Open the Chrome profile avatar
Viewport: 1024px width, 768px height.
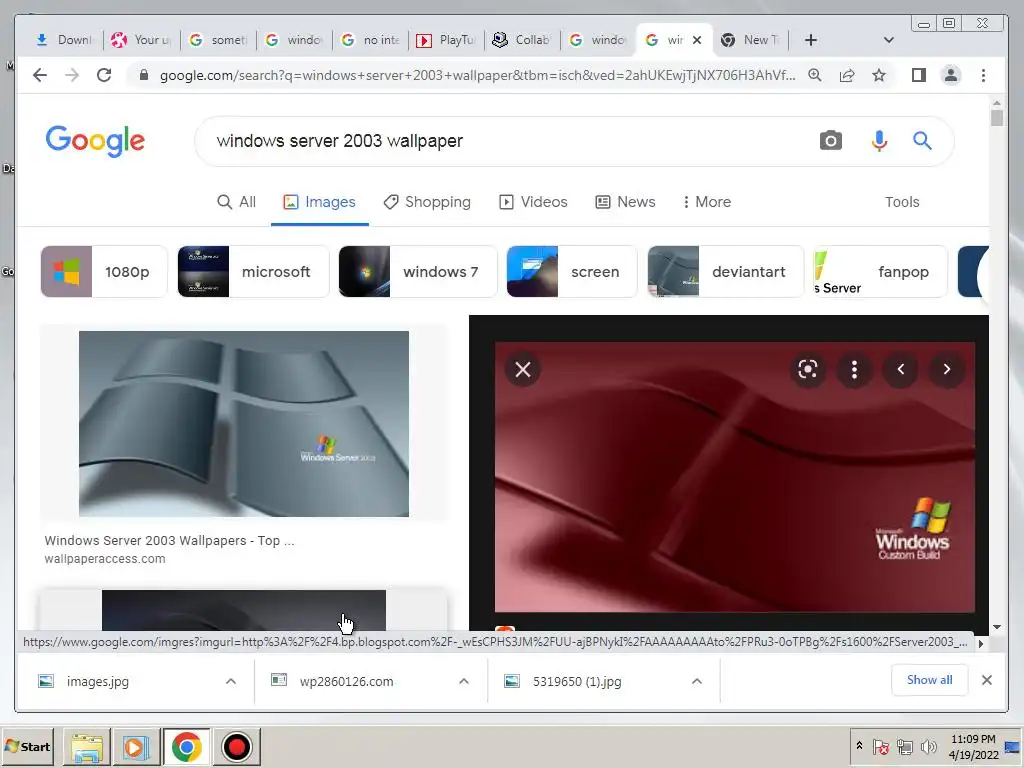951,75
